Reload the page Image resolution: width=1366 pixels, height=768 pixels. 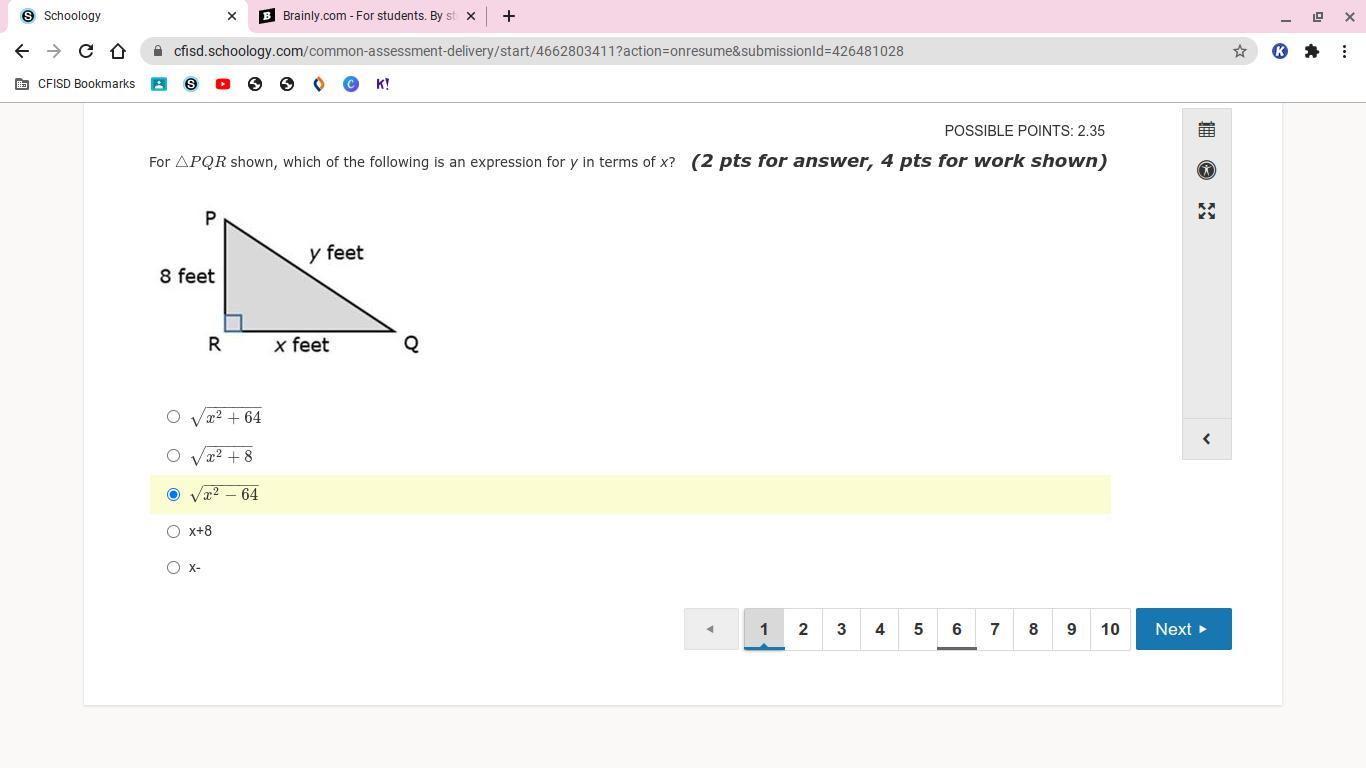tap(86, 51)
